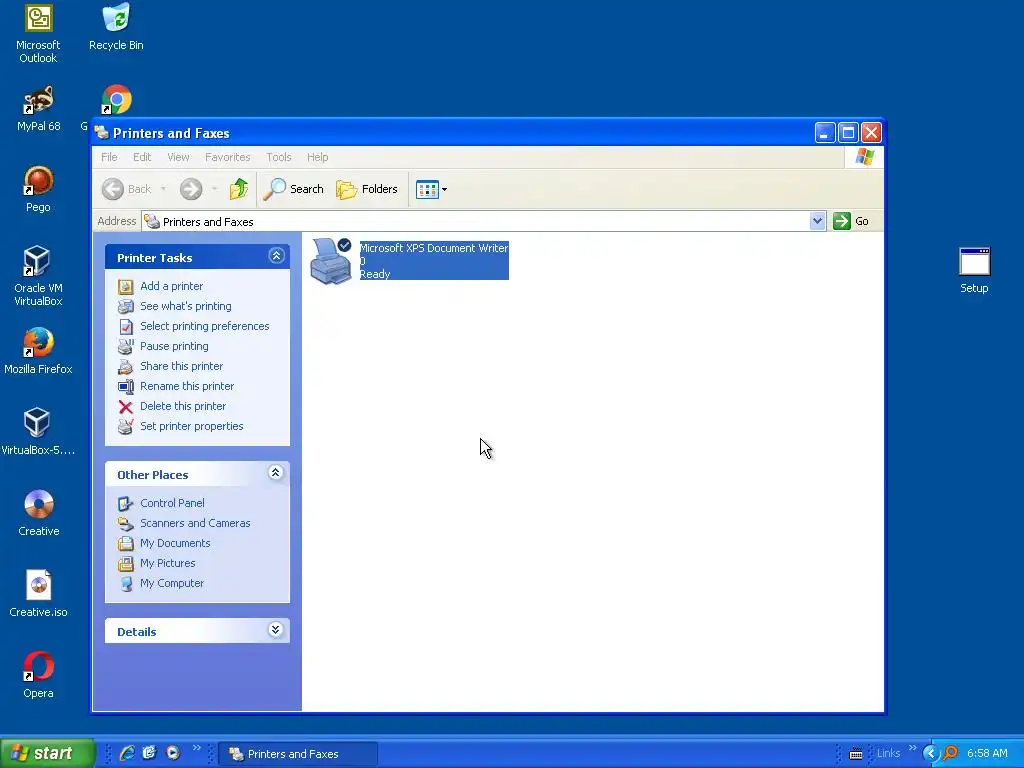Click the Outlook Express Quick Launch icon
Screen dimensions: 1024x768
150,753
